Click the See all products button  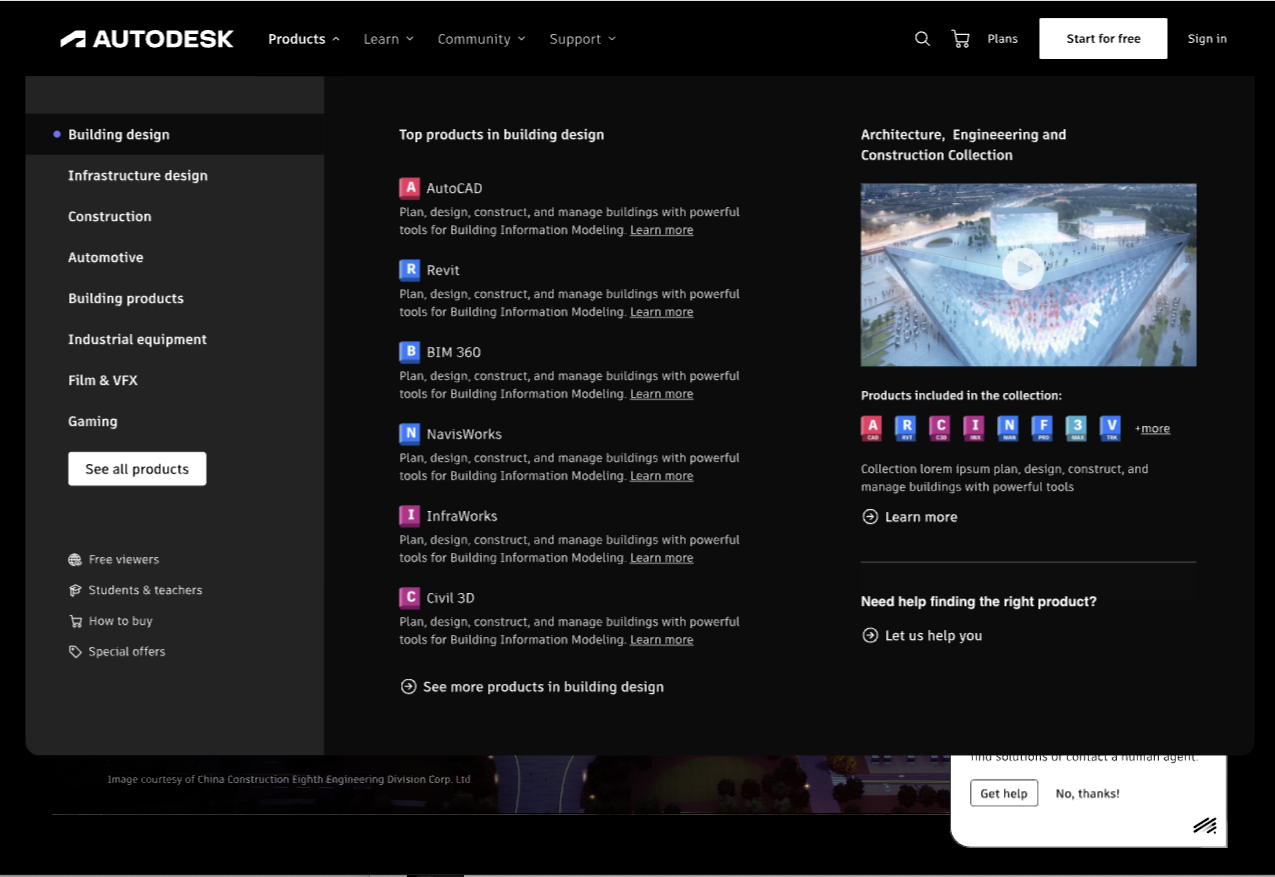137,469
